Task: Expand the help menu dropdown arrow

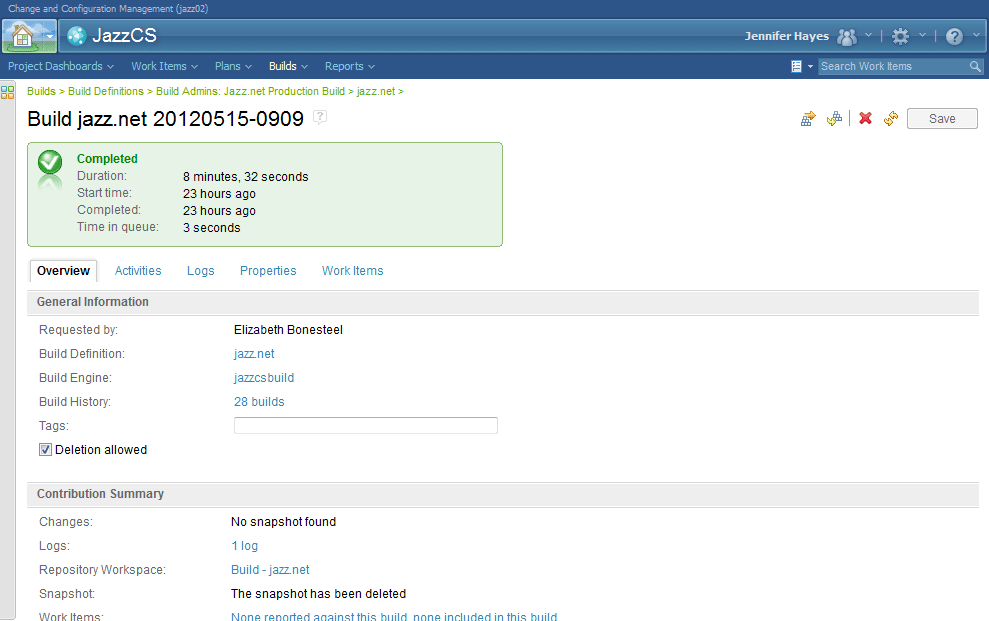Action: pyautogui.click(x=976, y=35)
